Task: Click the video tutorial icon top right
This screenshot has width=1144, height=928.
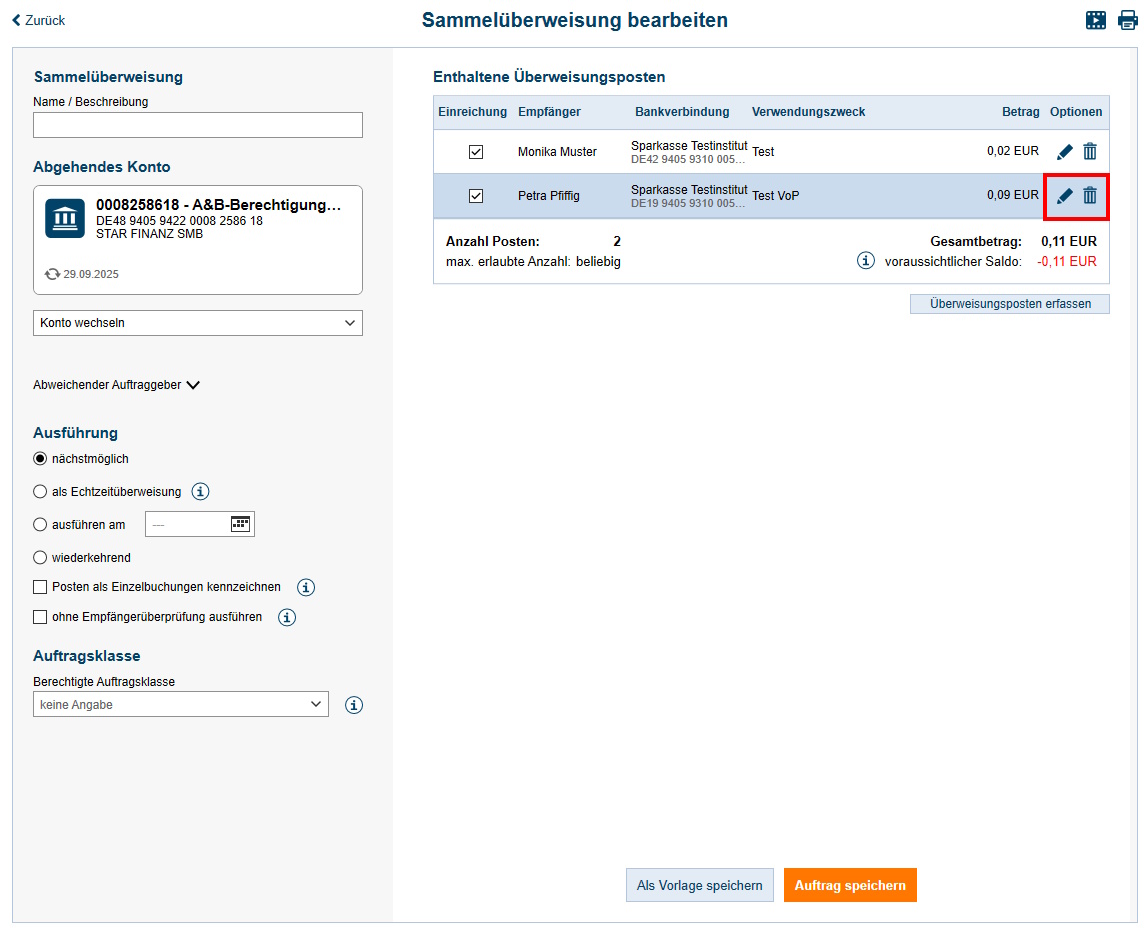Action: tap(1095, 19)
